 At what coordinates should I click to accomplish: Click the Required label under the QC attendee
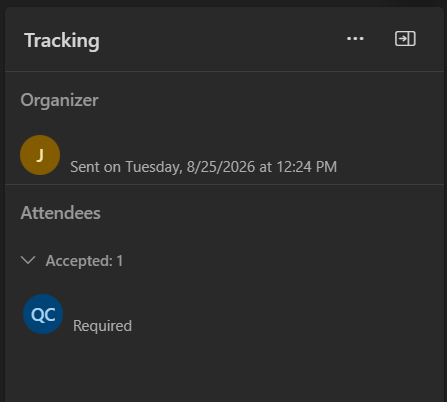(102, 326)
